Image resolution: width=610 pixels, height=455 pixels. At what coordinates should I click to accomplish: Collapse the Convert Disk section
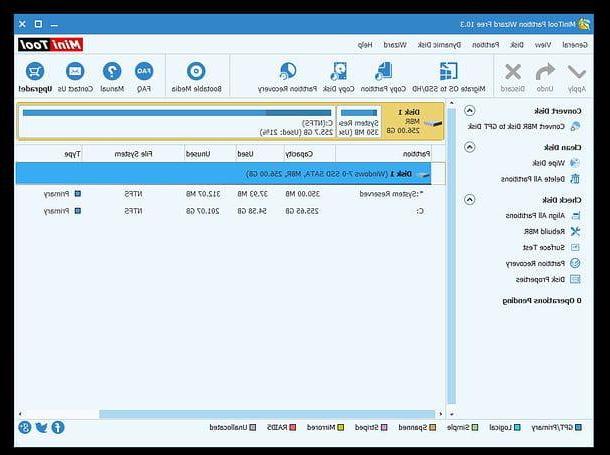pyautogui.click(x=470, y=111)
